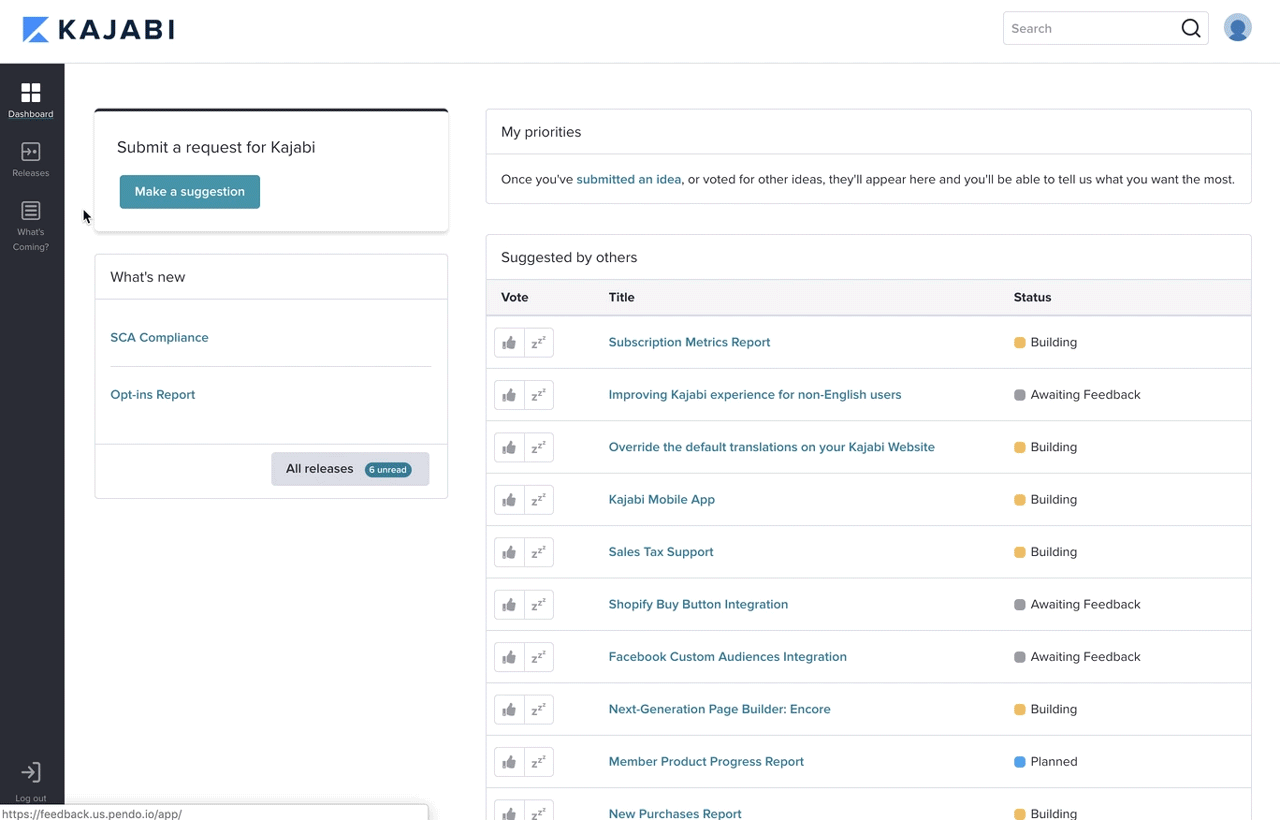Open Next-Generation Page Builder: Encore idea
This screenshot has width=1280, height=820.
(x=719, y=710)
